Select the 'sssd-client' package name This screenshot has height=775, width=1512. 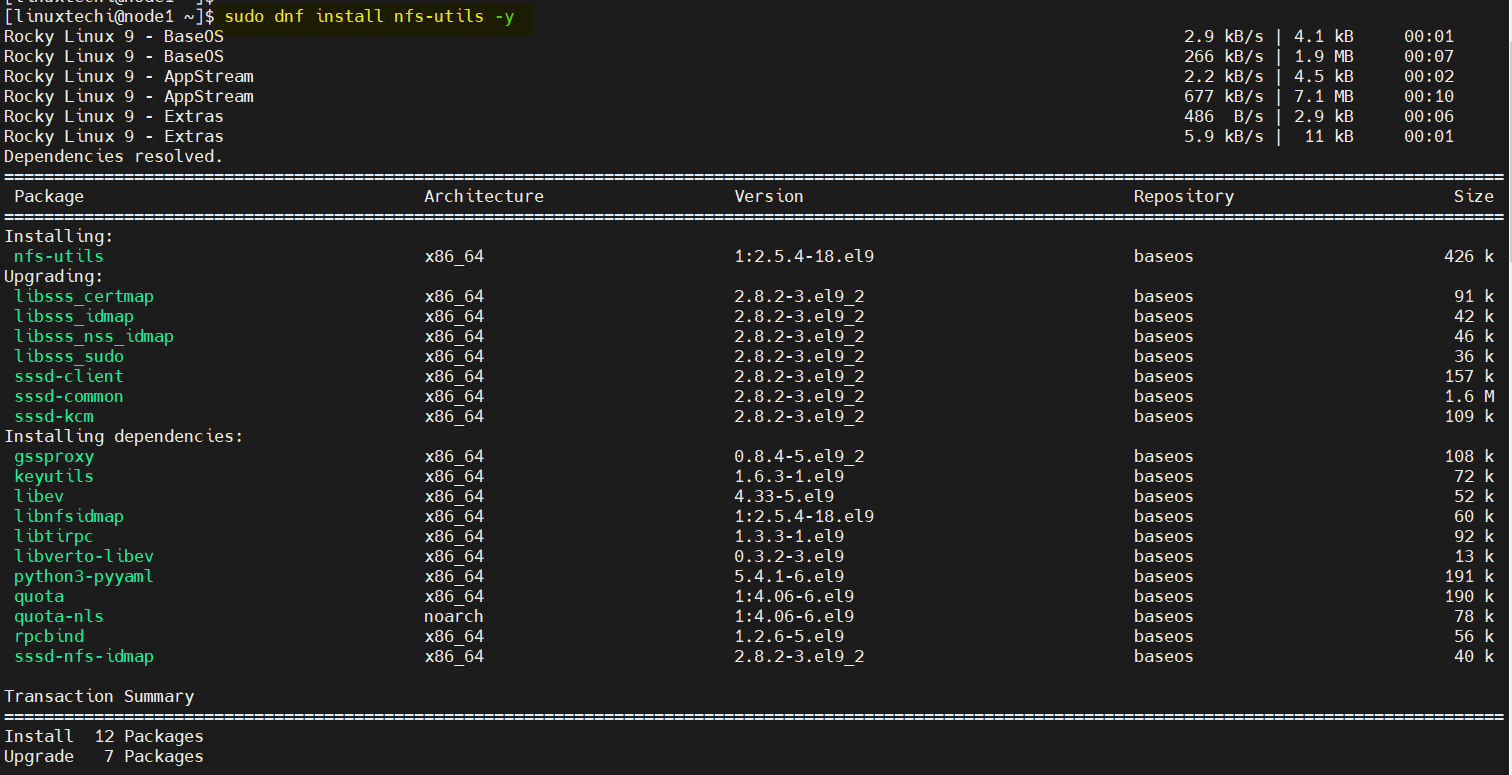[69, 377]
